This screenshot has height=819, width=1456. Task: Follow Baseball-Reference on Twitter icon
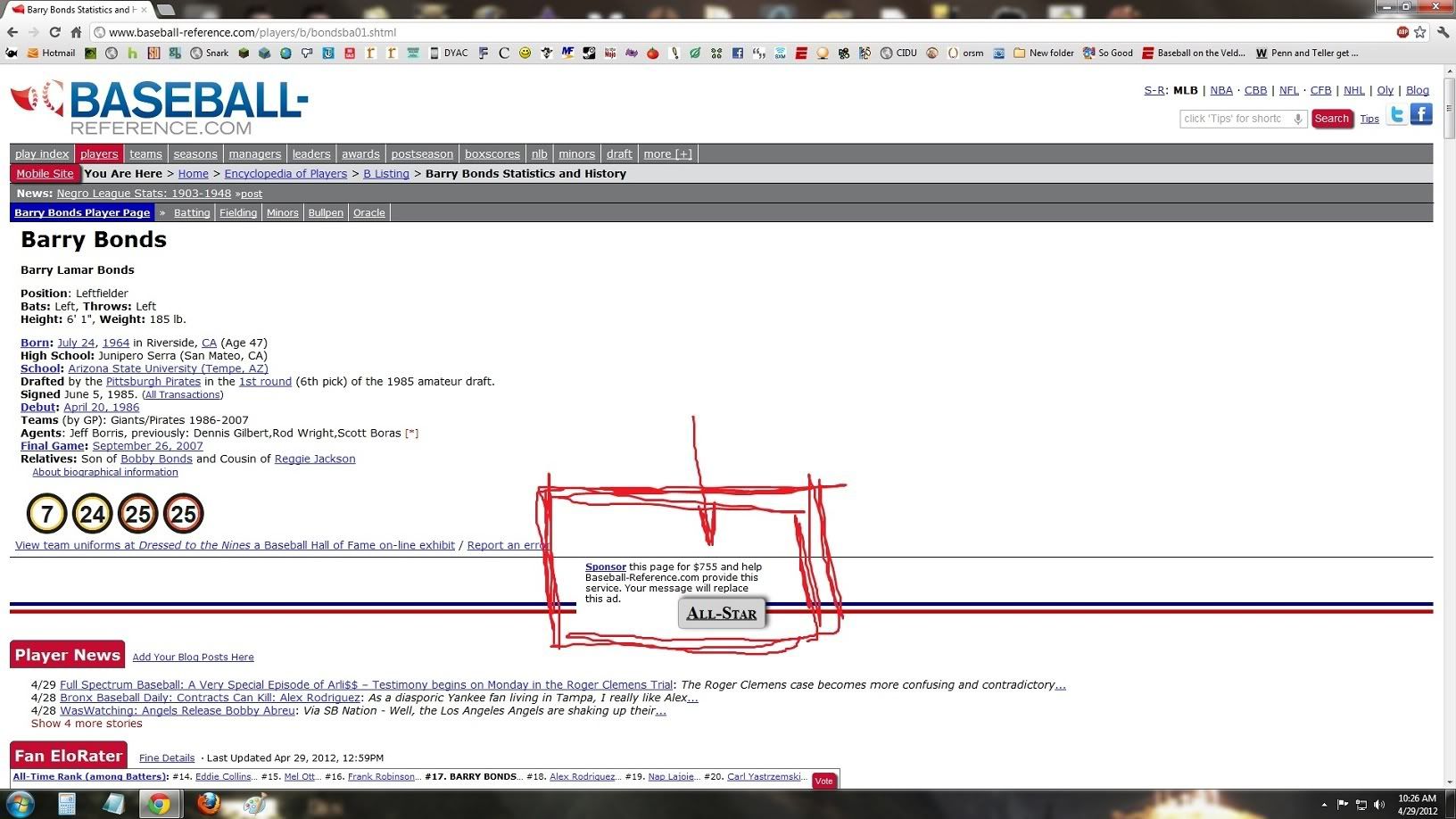click(1397, 115)
